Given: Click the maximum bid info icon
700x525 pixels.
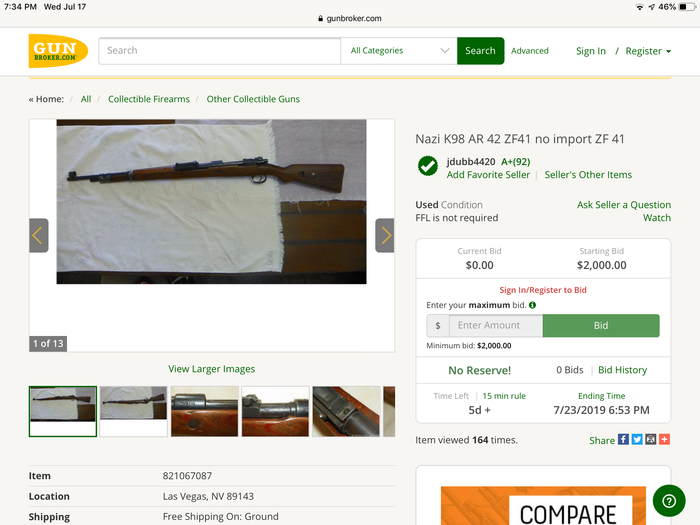Looking at the screenshot, I should pyautogui.click(x=532, y=305).
